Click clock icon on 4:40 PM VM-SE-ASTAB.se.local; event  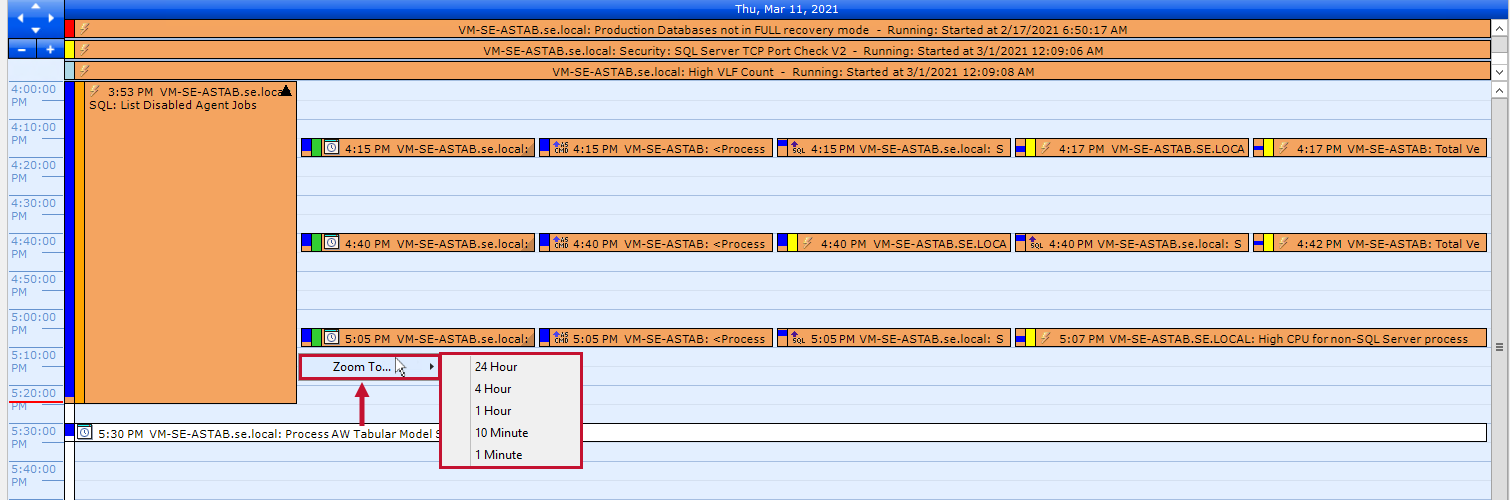pyautogui.click(x=331, y=243)
